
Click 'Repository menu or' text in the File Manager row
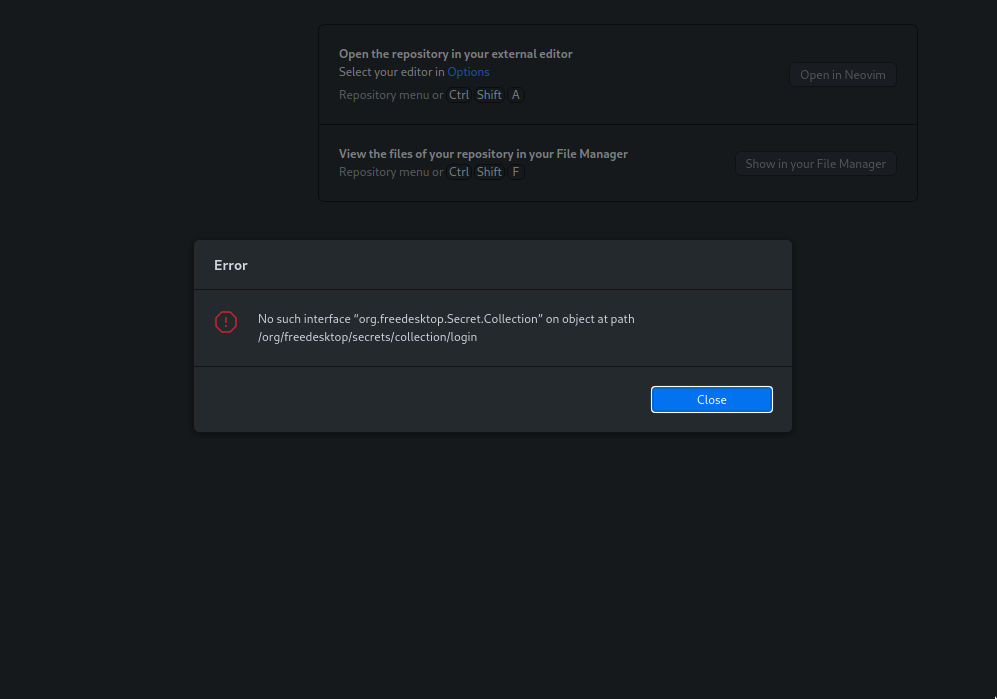tap(391, 171)
